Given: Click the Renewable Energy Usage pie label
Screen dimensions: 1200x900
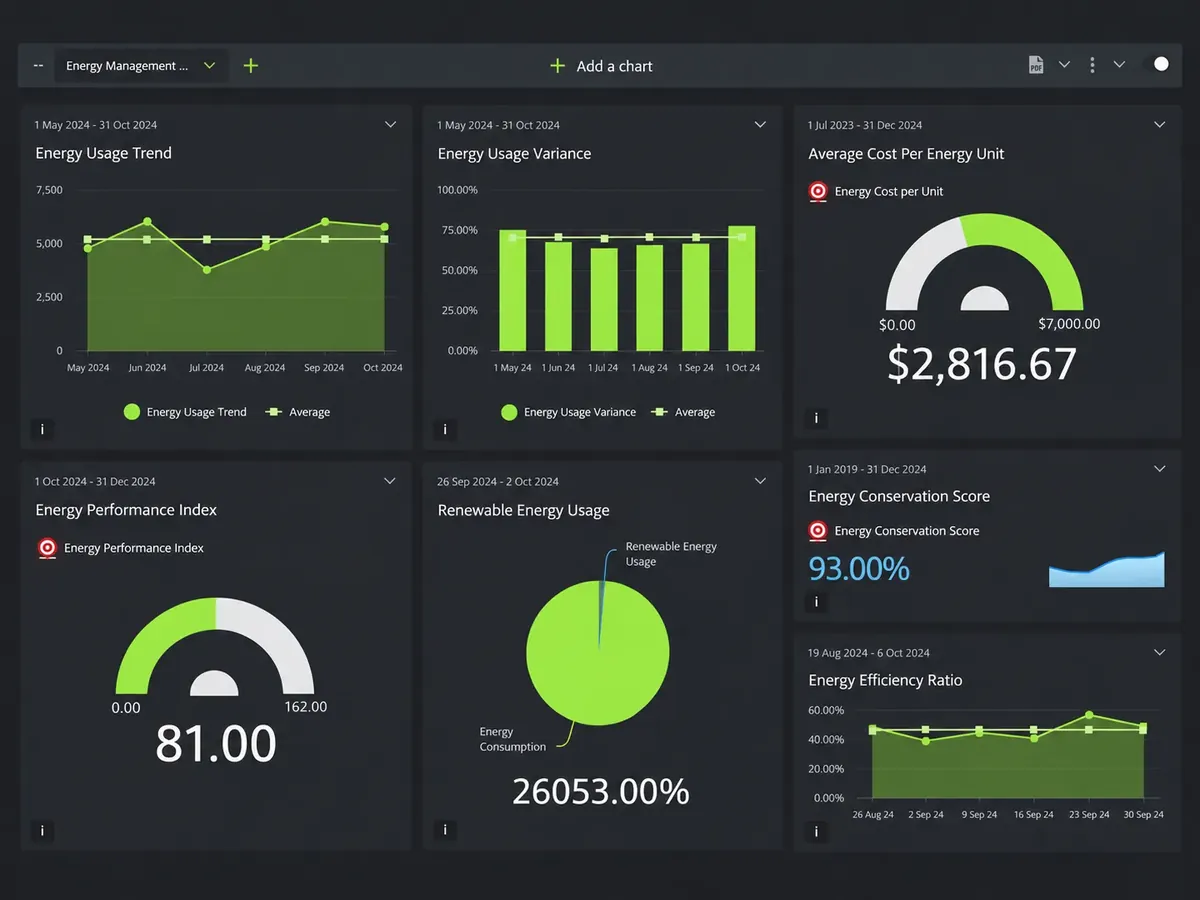Looking at the screenshot, I should click(x=671, y=554).
